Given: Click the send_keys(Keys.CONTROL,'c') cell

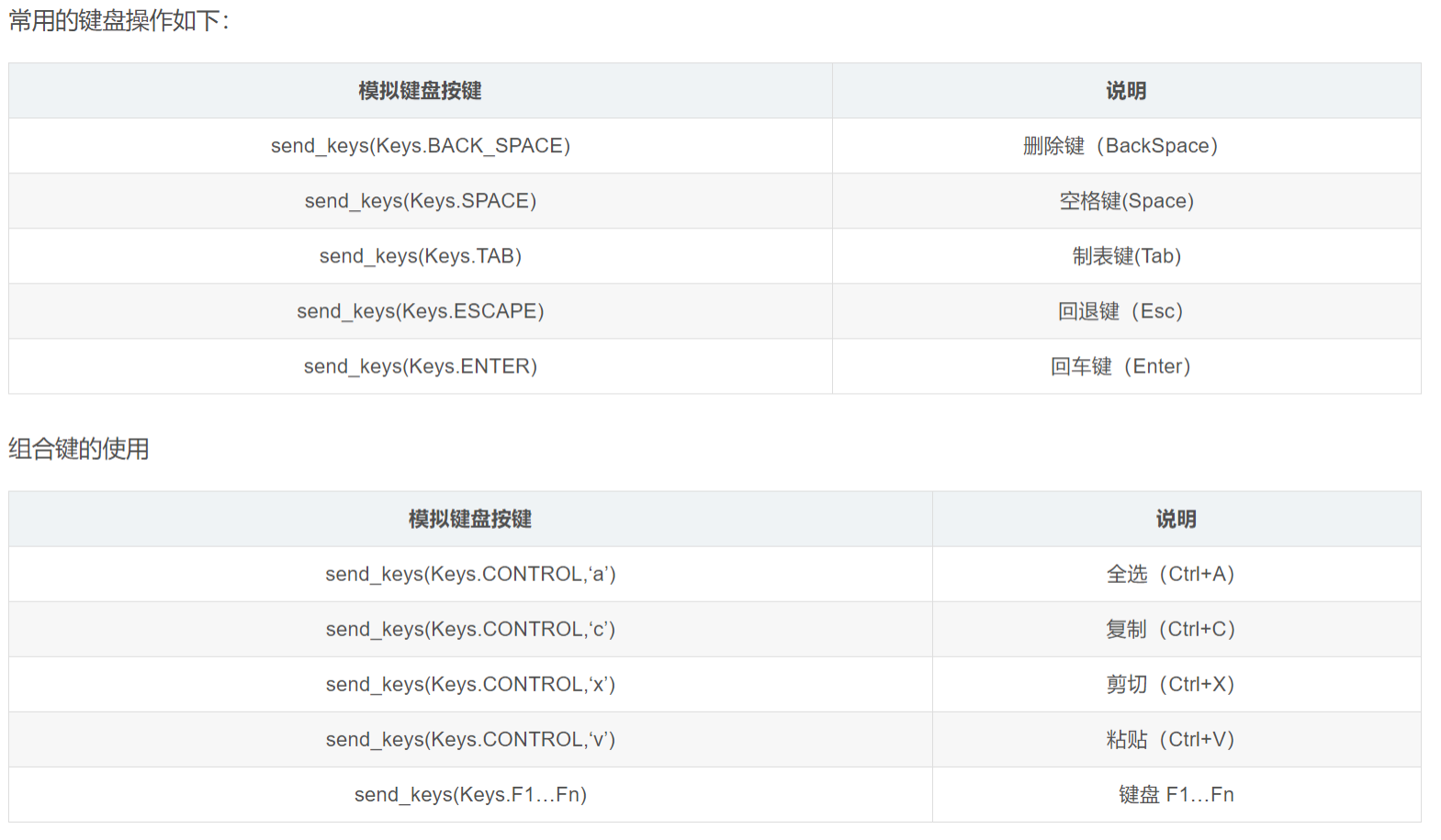Looking at the screenshot, I should [470, 629].
